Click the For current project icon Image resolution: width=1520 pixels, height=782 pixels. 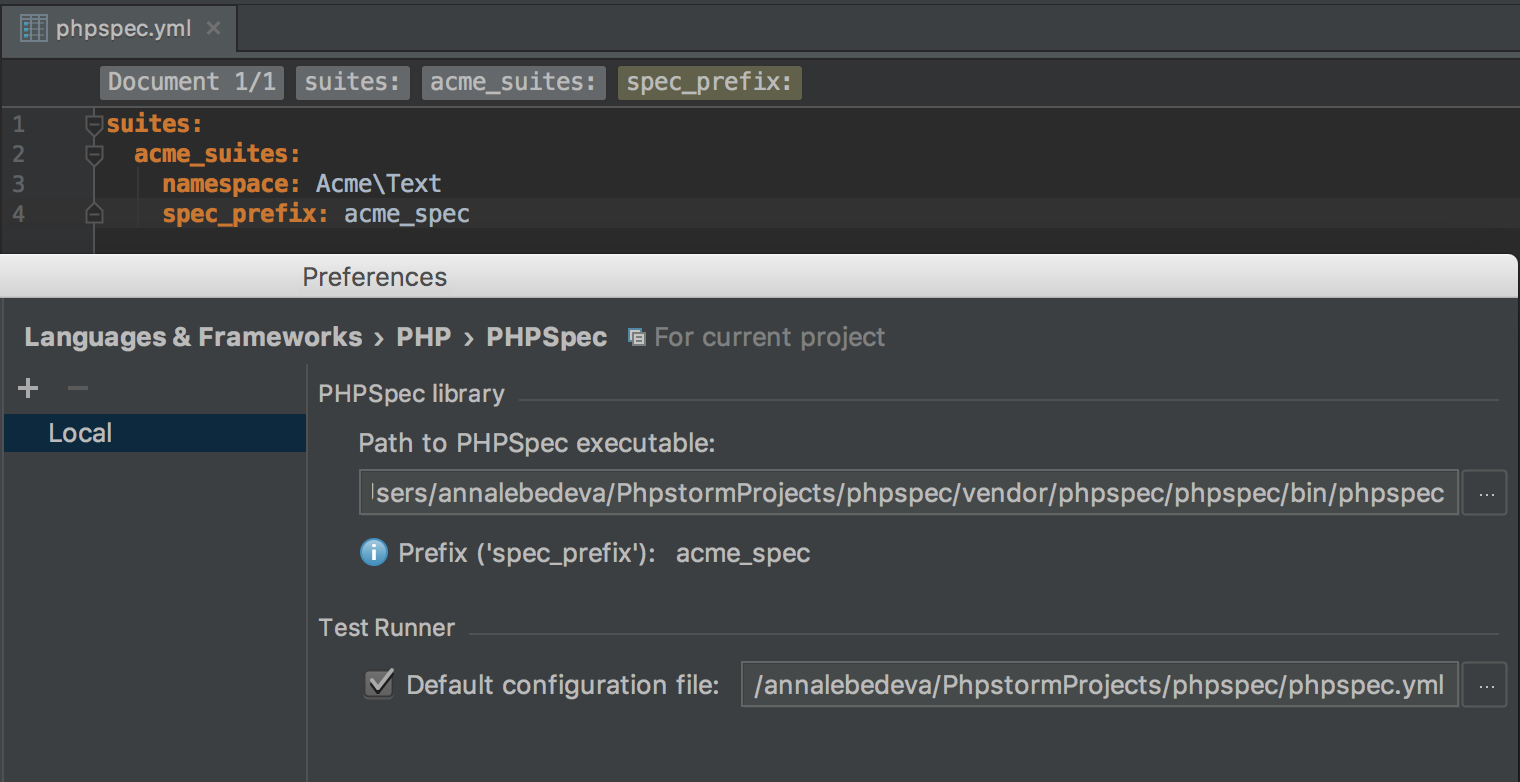click(636, 337)
